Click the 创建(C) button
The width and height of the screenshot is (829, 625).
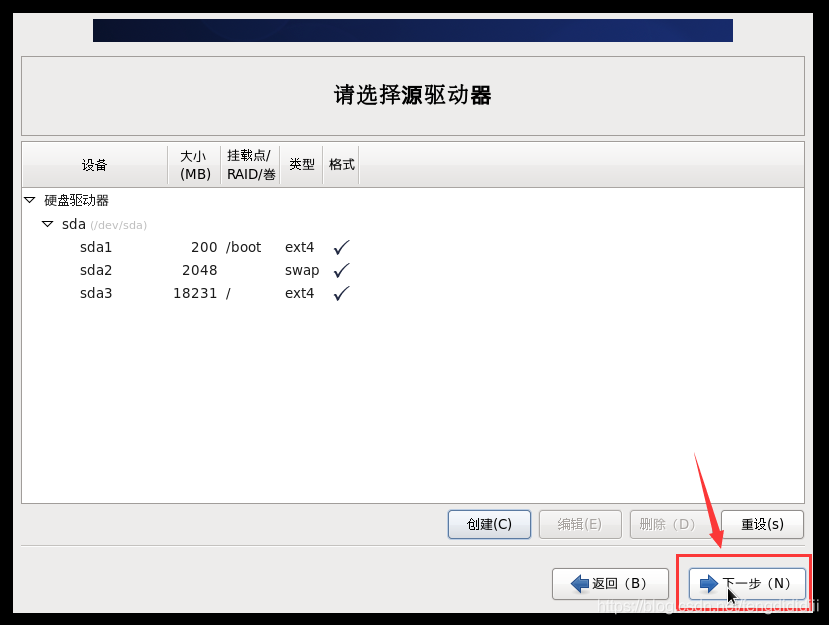tap(489, 524)
